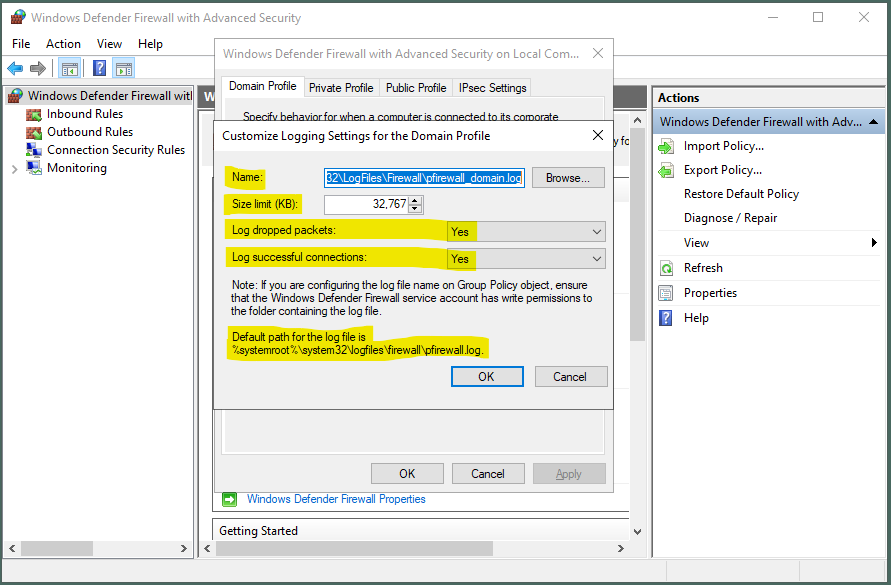The width and height of the screenshot is (891, 585).
Task: Open Connection Security Rules node
Action: 115,150
